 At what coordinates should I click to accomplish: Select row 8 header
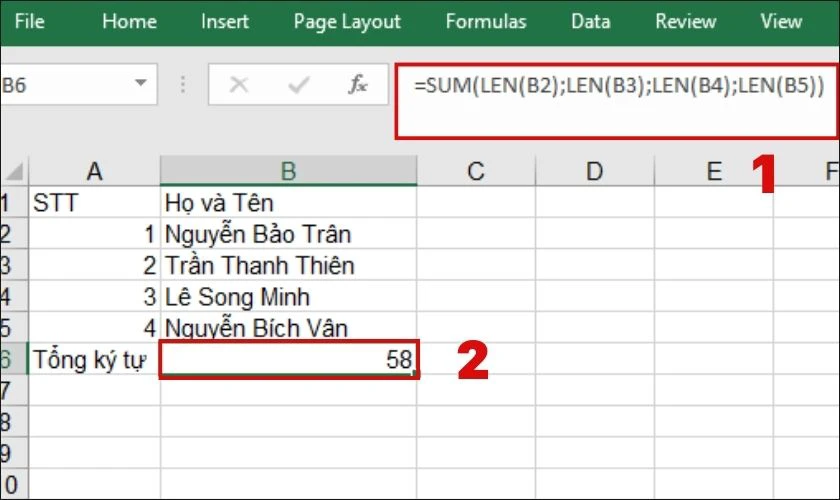pos(13,422)
